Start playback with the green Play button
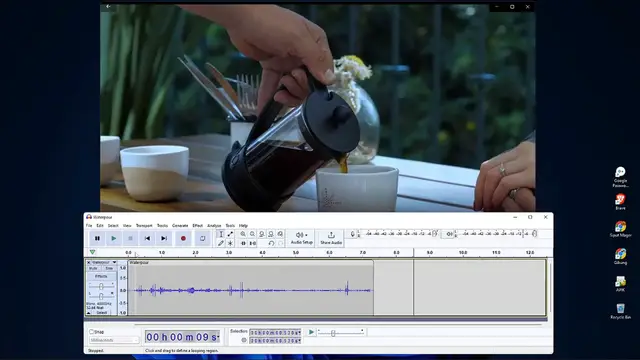640x360 pixels. click(114, 238)
